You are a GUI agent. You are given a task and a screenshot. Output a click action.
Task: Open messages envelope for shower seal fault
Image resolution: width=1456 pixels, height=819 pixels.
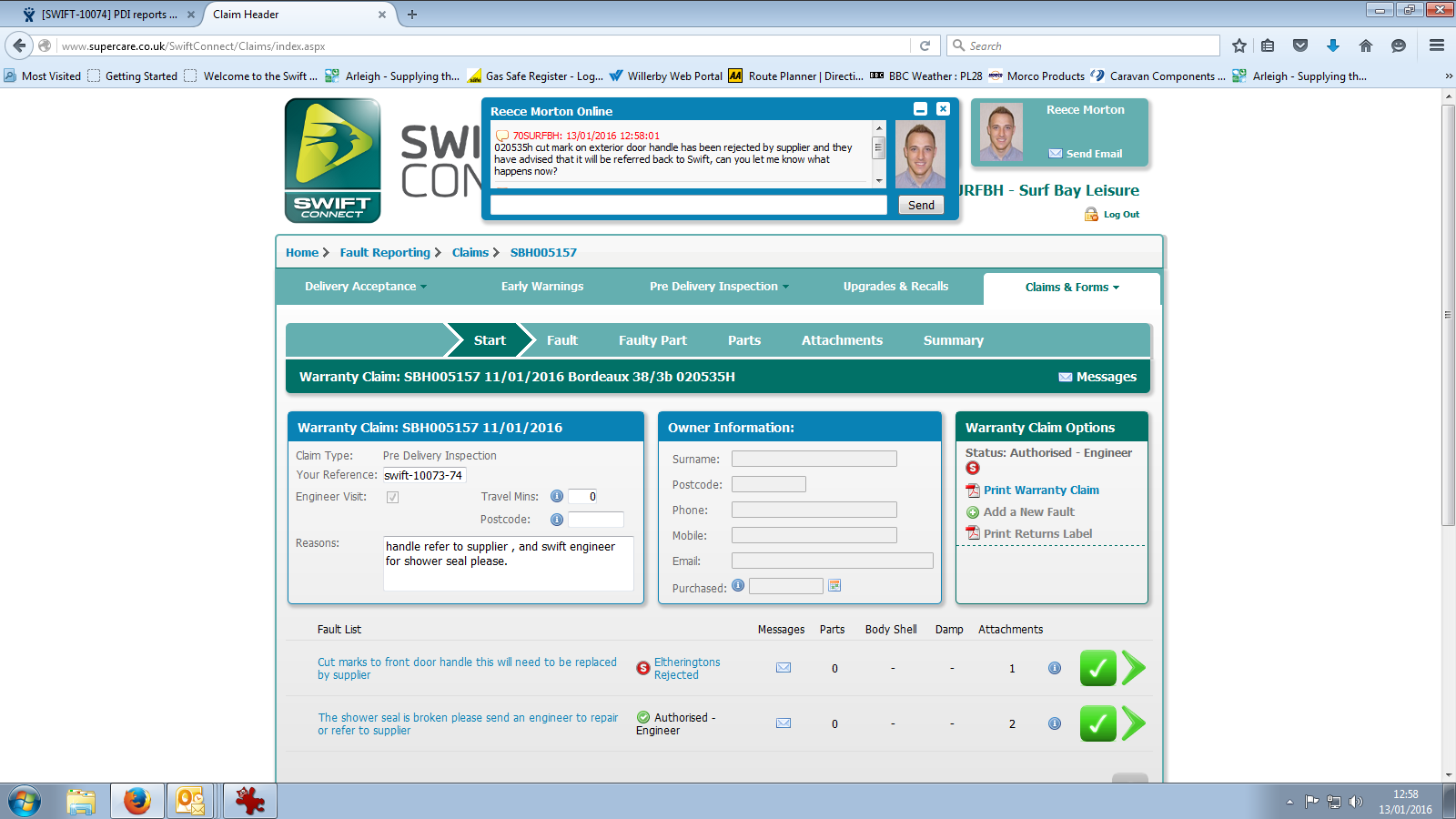tap(784, 723)
